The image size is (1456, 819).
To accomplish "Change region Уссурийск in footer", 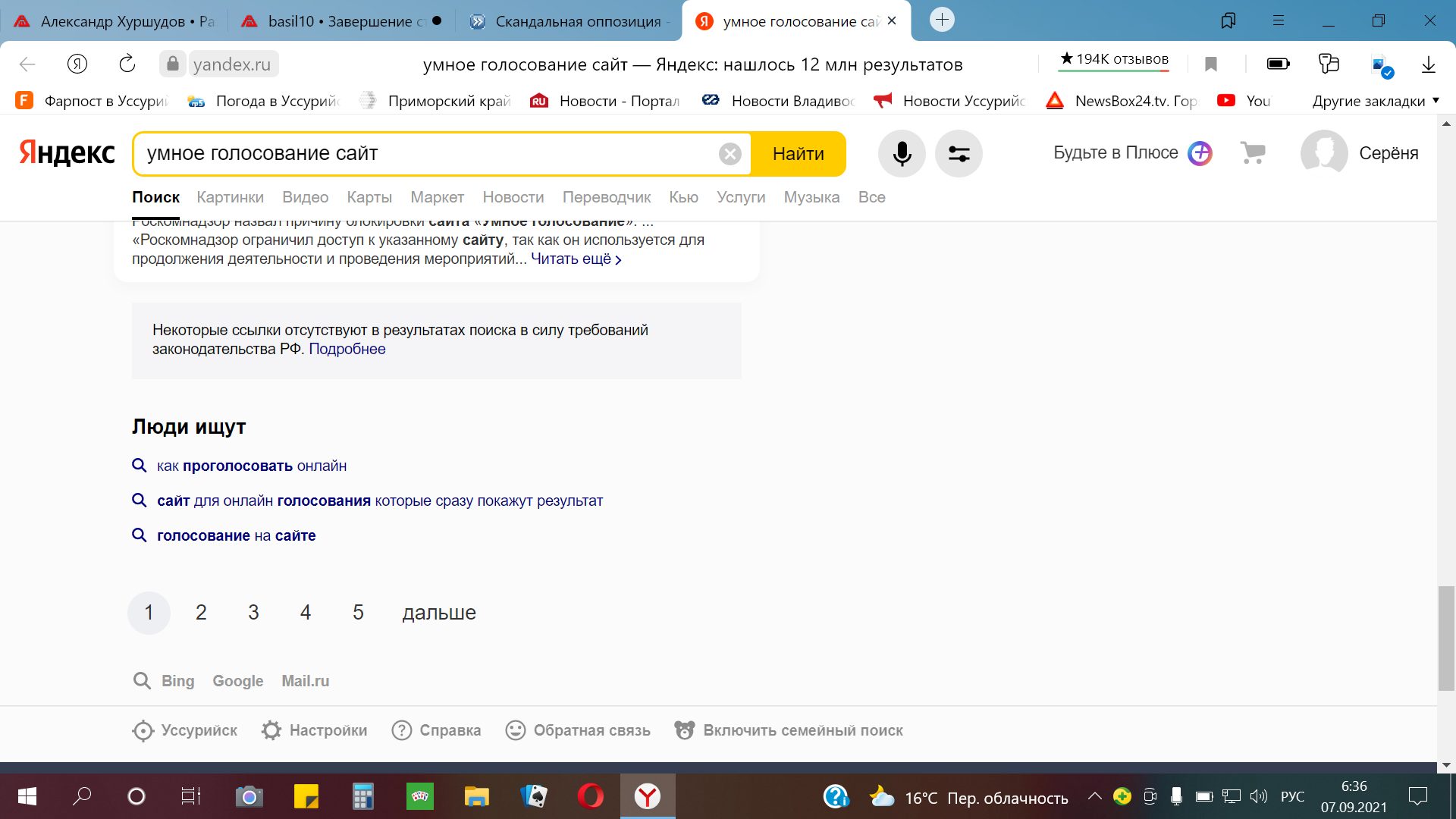I will pos(184,730).
